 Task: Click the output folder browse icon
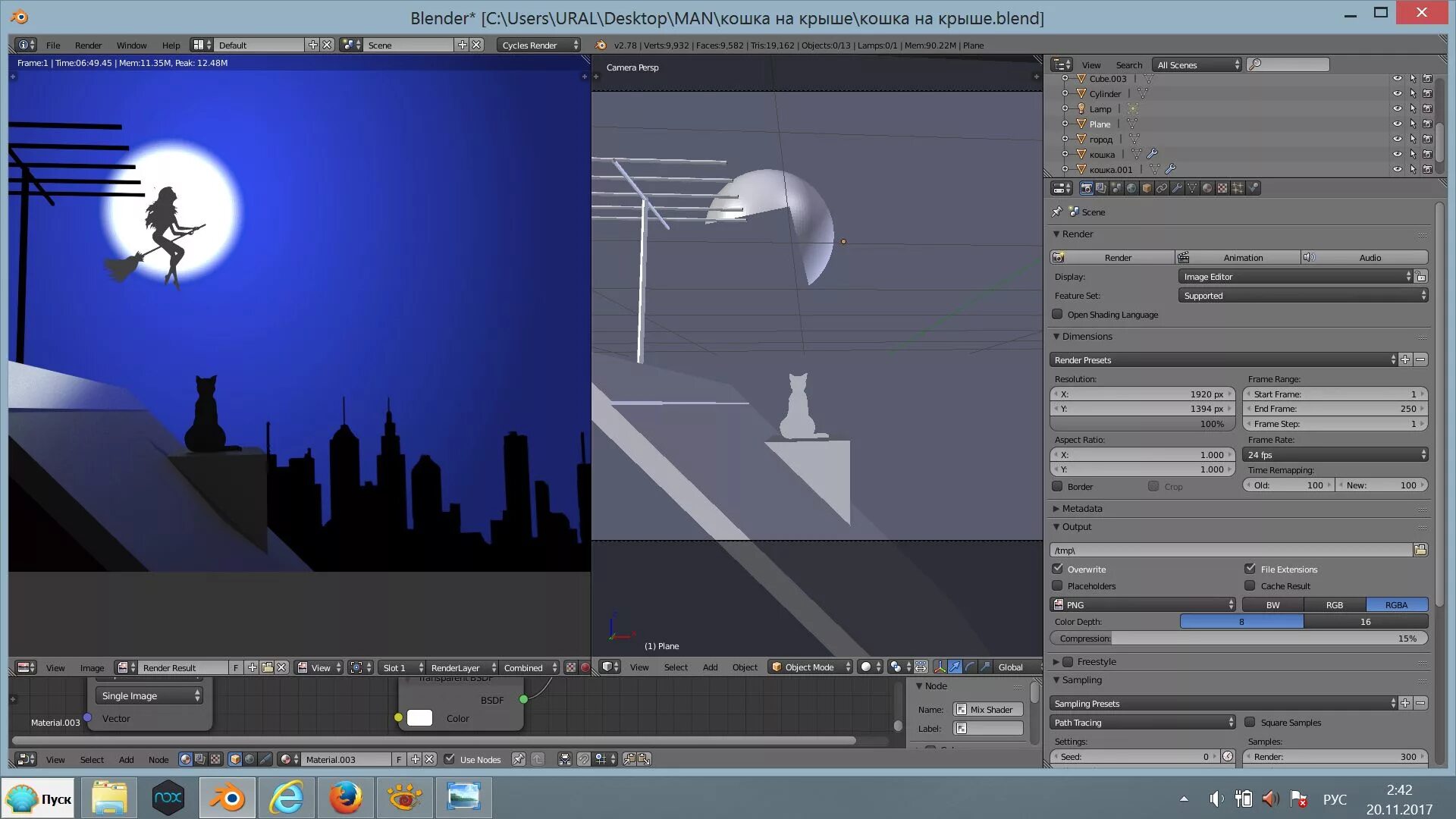tap(1420, 550)
